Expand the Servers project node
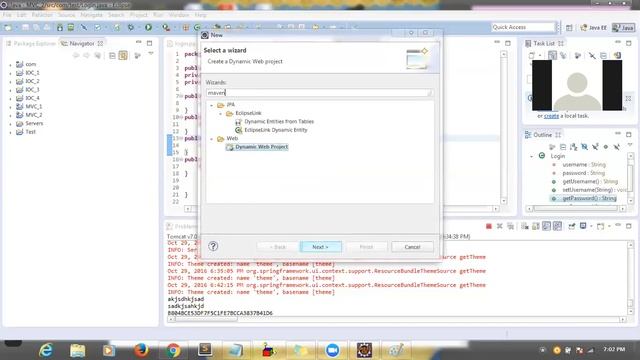The width and height of the screenshot is (640, 360). [10, 124]
